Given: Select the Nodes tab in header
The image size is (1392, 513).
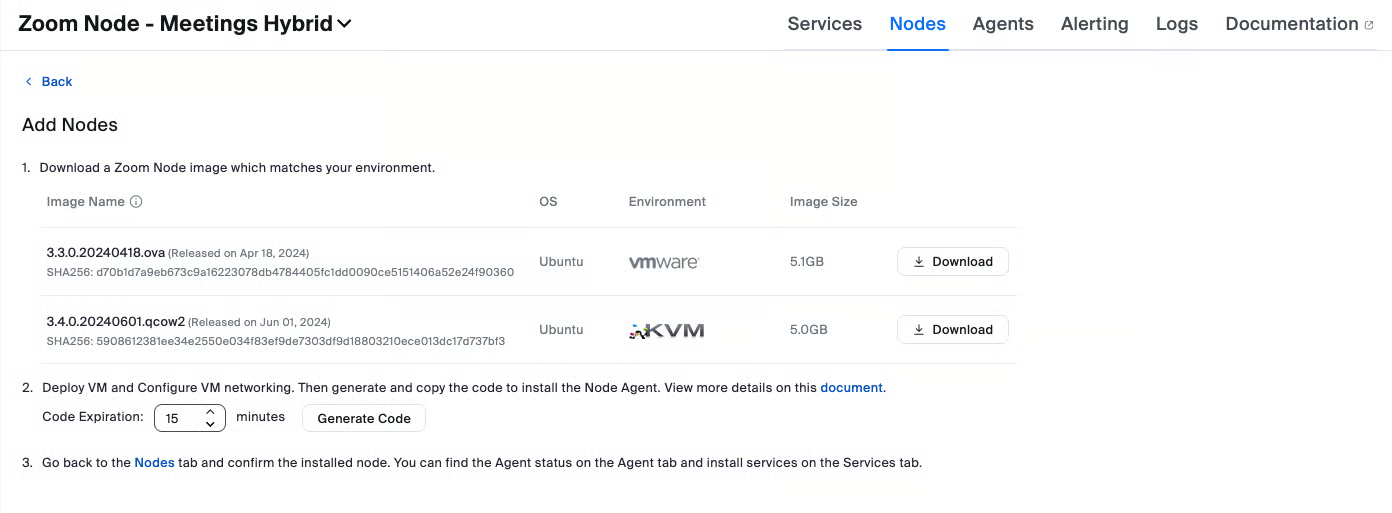Looking at the screenshot, I should tap(917, 24).
